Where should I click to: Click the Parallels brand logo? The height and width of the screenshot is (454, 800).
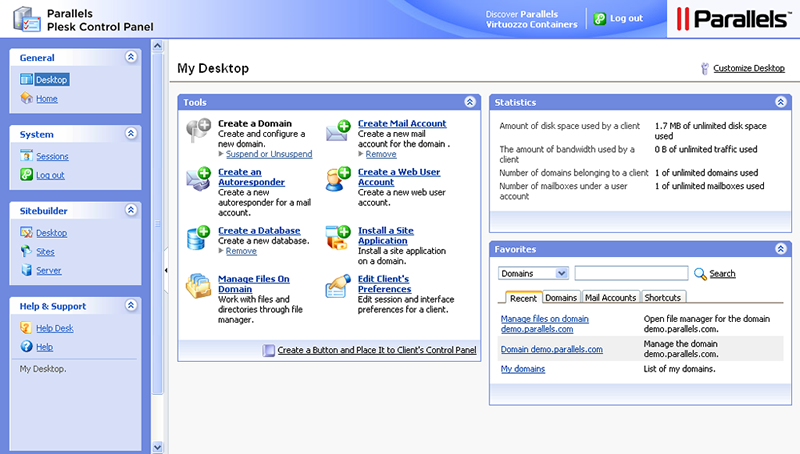point(733,19)
